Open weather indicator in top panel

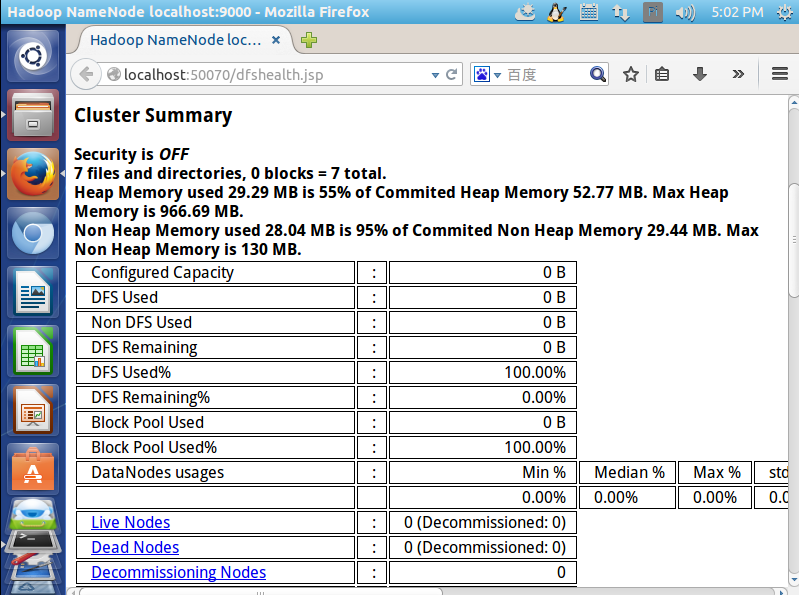pyautogui.click(x=525, y=12)
